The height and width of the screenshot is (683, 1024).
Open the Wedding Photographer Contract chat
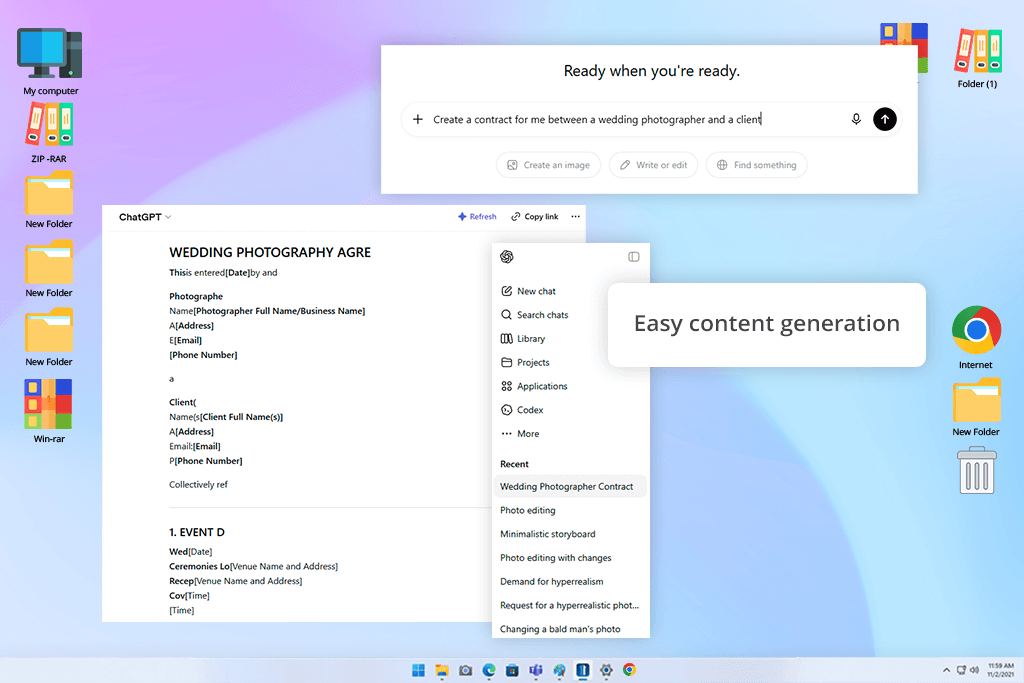[569, 486]
